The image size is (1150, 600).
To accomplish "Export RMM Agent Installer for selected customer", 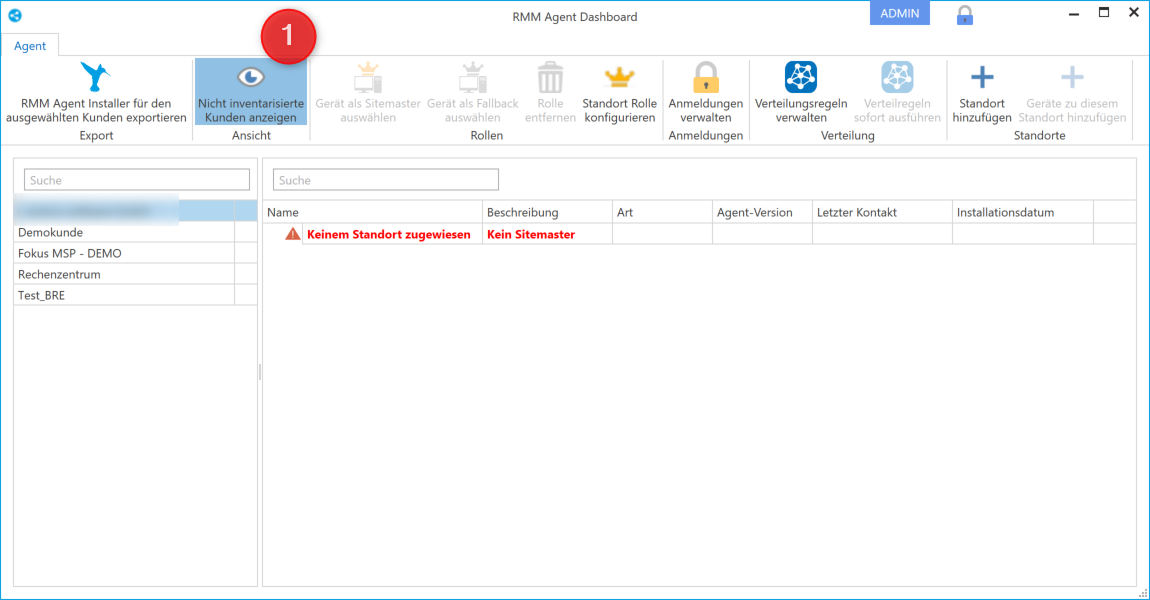I will [96, 92].
